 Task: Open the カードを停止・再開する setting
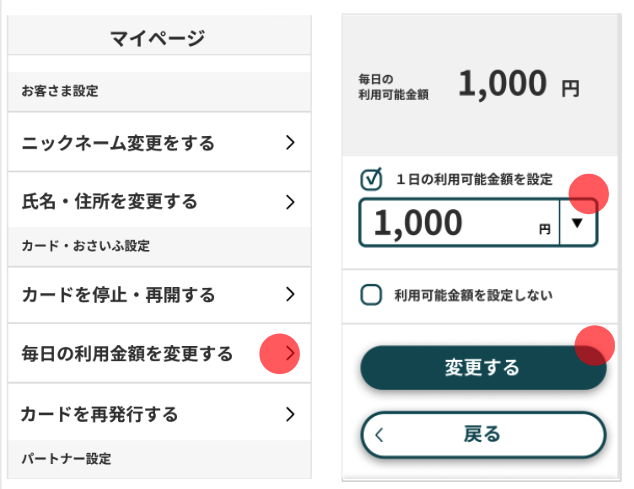(119, 295)
